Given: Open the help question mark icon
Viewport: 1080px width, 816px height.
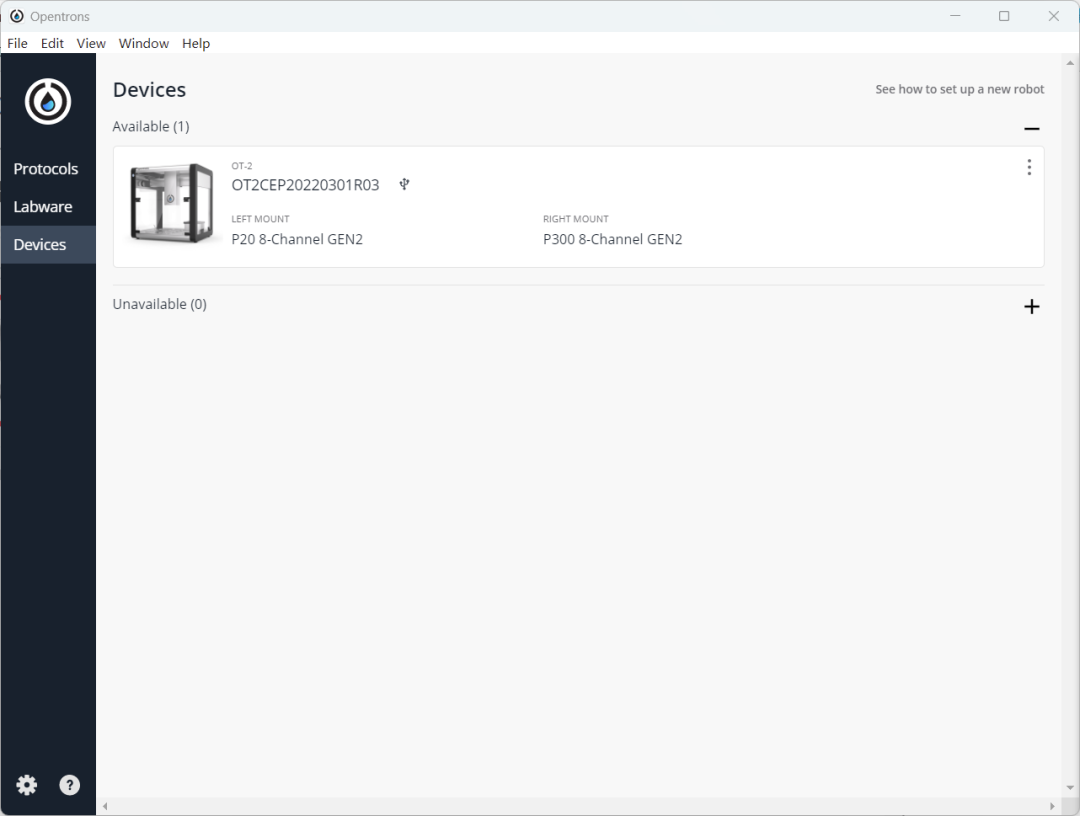Looking at the screenshot, I should (x=70, y=785).
